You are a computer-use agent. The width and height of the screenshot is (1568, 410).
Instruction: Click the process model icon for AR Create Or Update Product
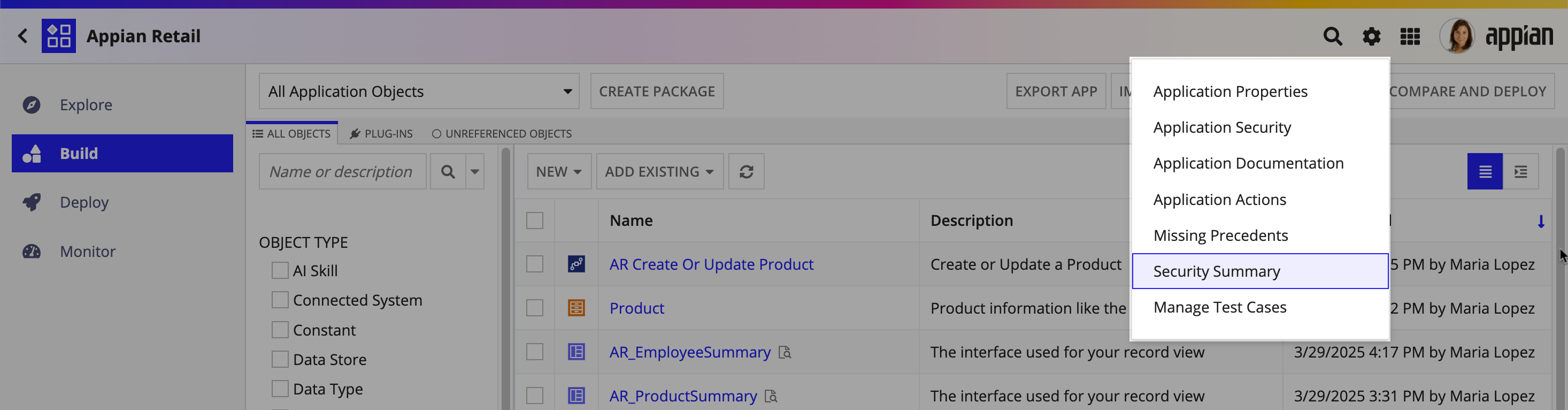click(577, 264)
